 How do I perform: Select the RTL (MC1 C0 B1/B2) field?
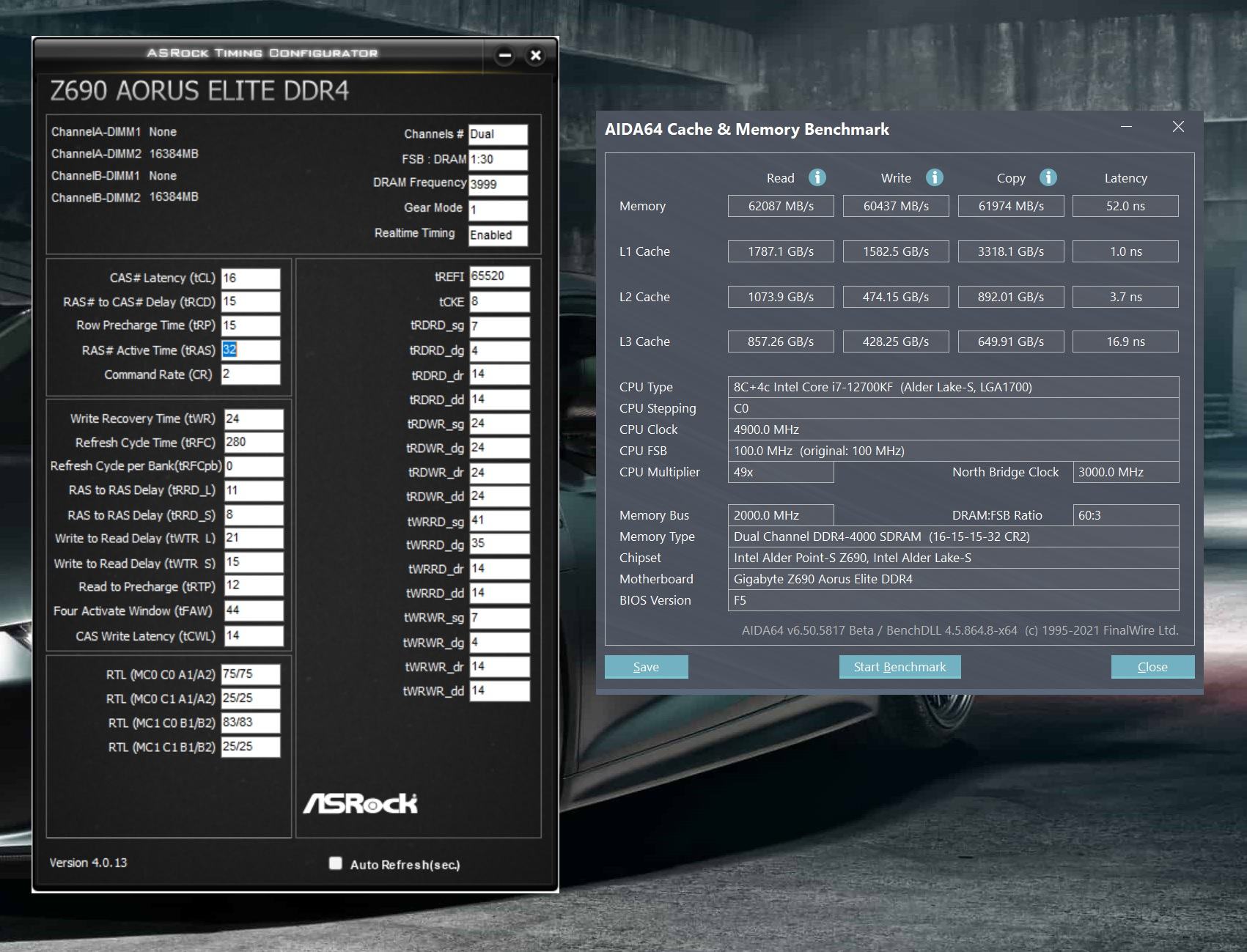251,723
